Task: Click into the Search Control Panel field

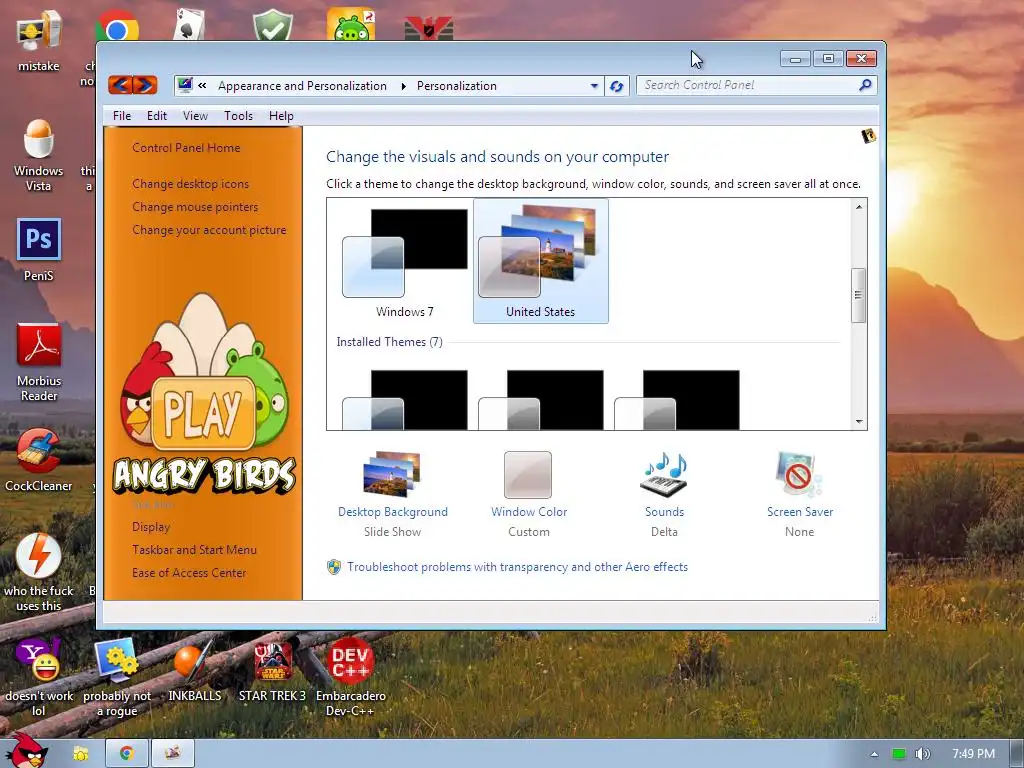Action: click(748, 85)
